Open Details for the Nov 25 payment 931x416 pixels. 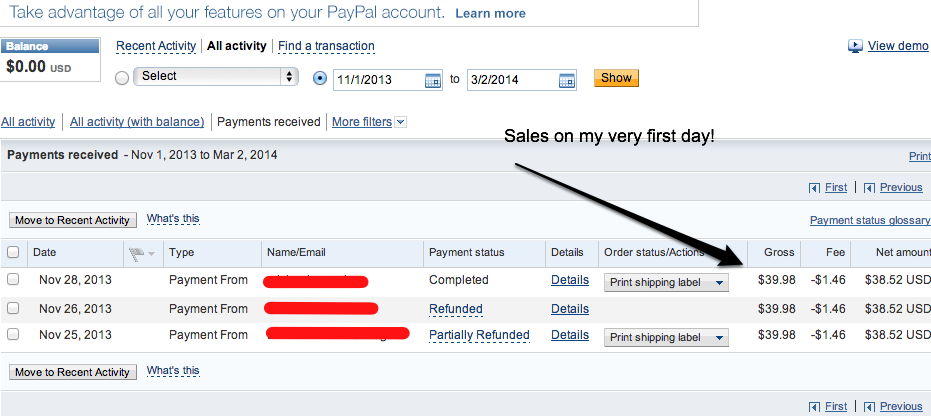click(x=569, y=335)
